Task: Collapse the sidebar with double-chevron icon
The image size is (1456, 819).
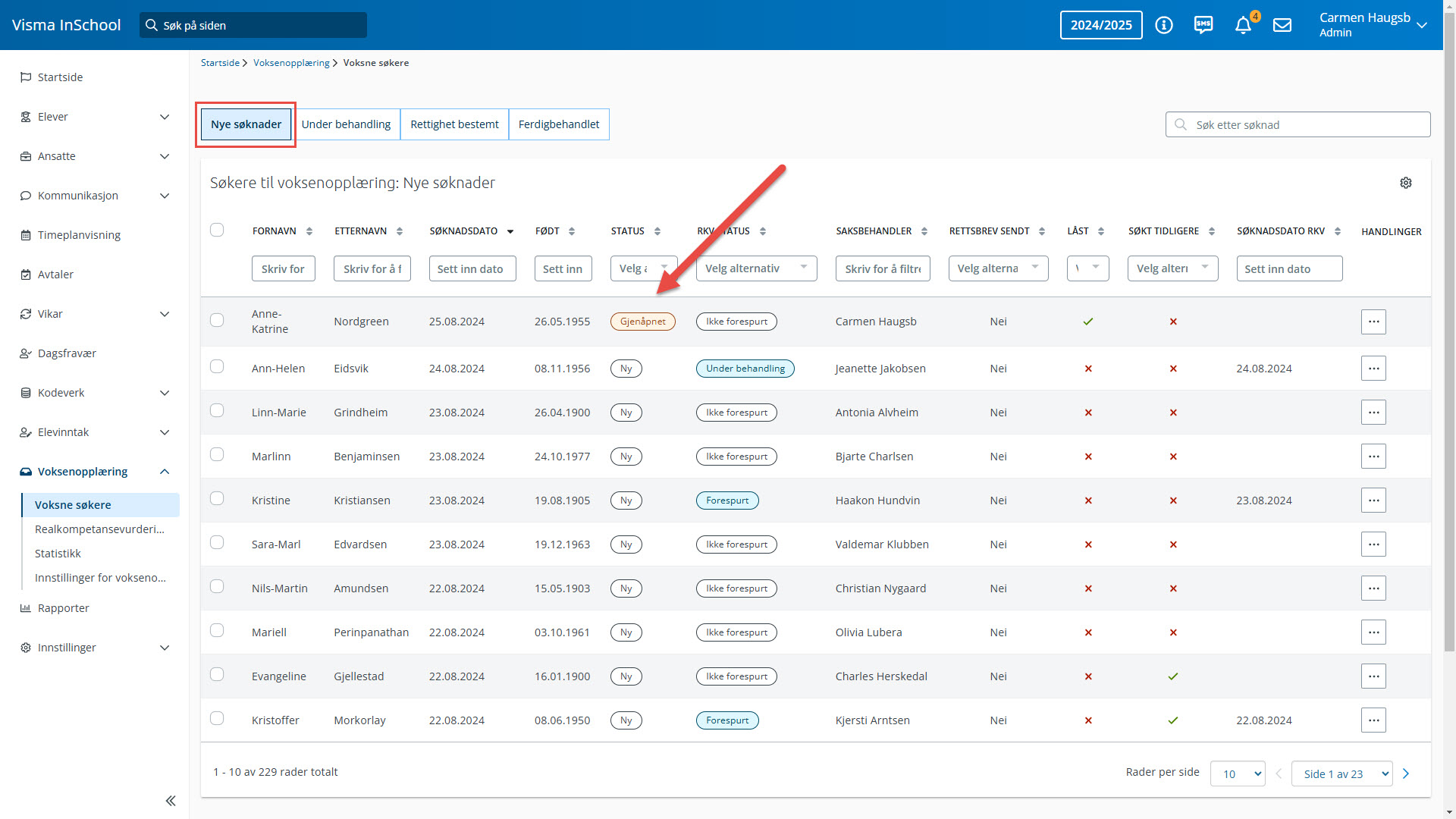Action: pyautogui.click(x=171, y=801)
